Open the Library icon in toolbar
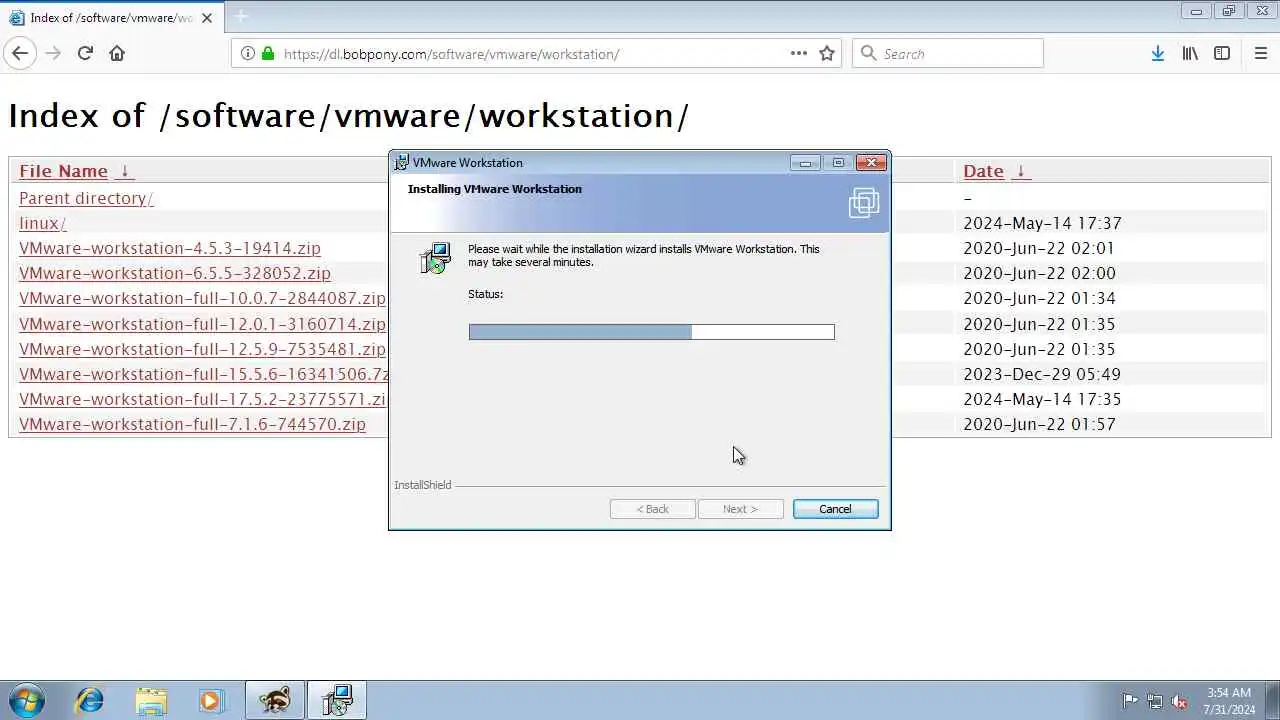1280x720 pixels. 1190,54
